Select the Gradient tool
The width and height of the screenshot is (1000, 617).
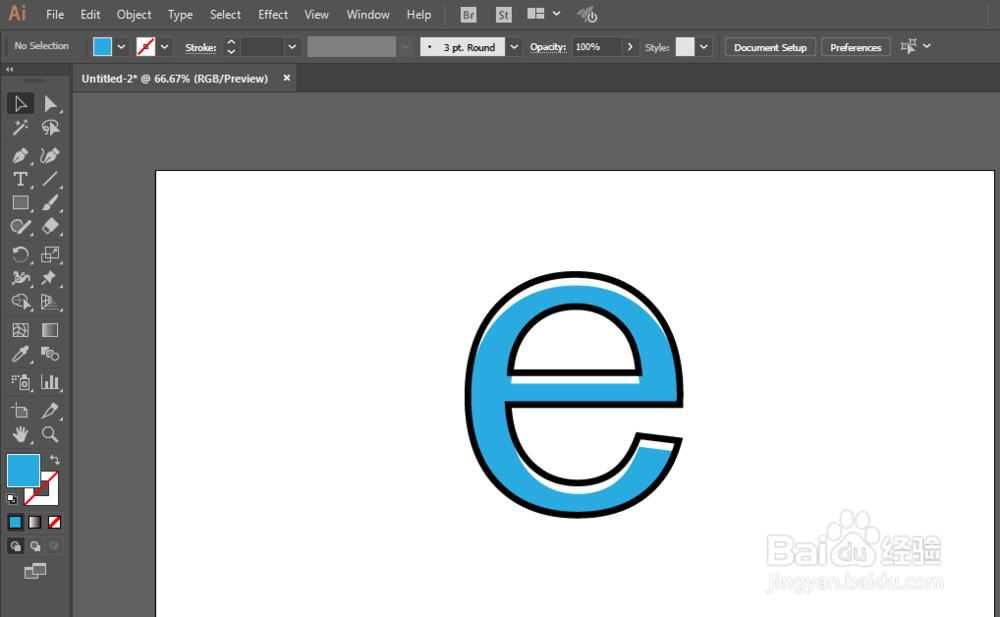pyautogui.click(x=50, y=330)
